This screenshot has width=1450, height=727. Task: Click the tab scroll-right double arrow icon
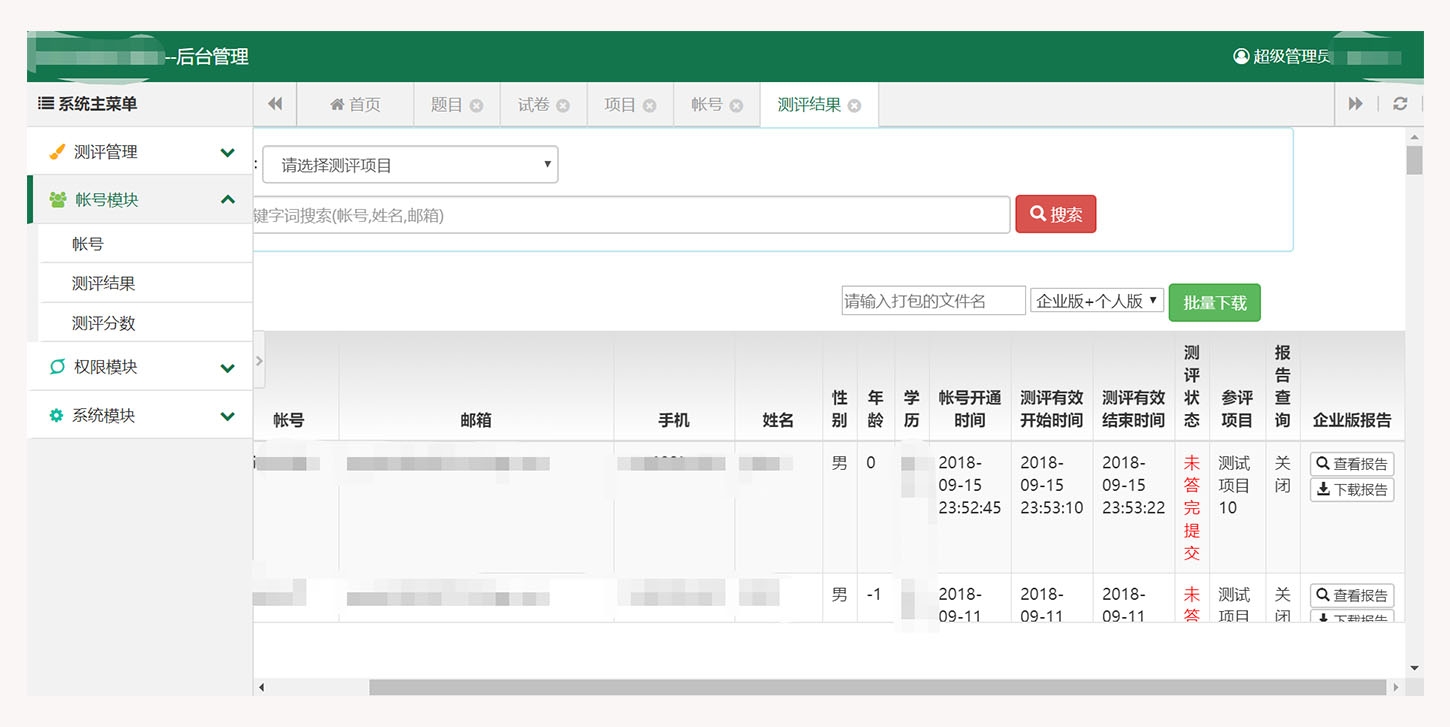[x=1355, y=104]
